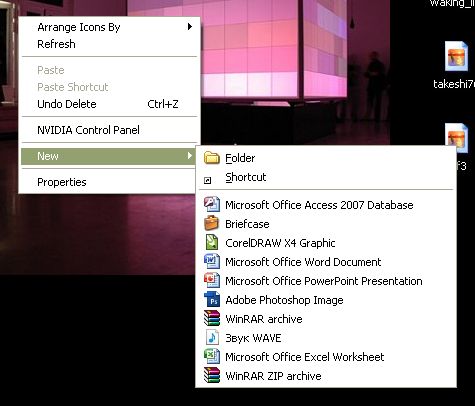Click the Word Document icon
The height and width of the screenshot is (406, 475).
coord(212,261)
